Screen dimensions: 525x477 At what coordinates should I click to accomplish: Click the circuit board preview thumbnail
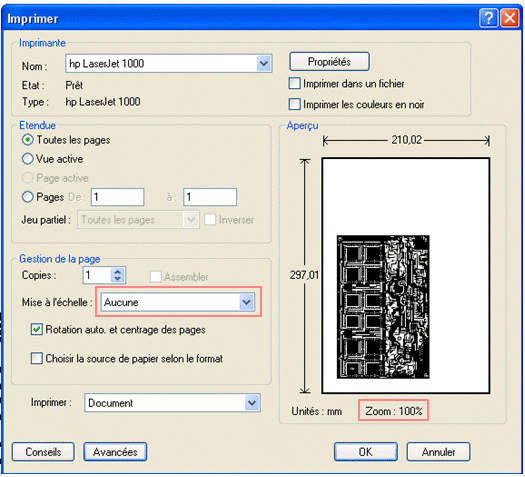tap(383, 307)
